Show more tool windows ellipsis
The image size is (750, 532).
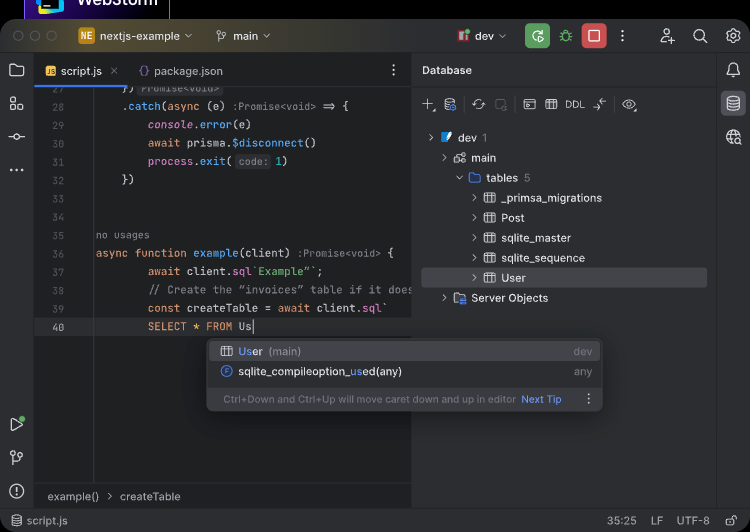tap(17, 170)
